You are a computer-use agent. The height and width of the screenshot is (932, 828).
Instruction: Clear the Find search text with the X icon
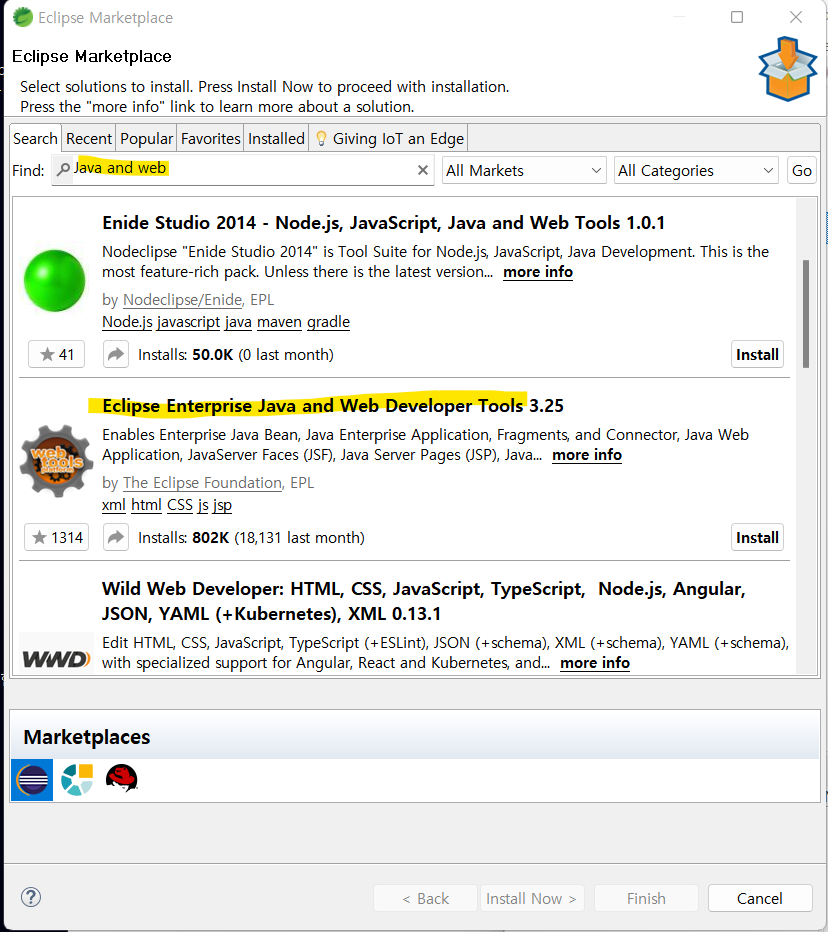[x=423, y=170]
